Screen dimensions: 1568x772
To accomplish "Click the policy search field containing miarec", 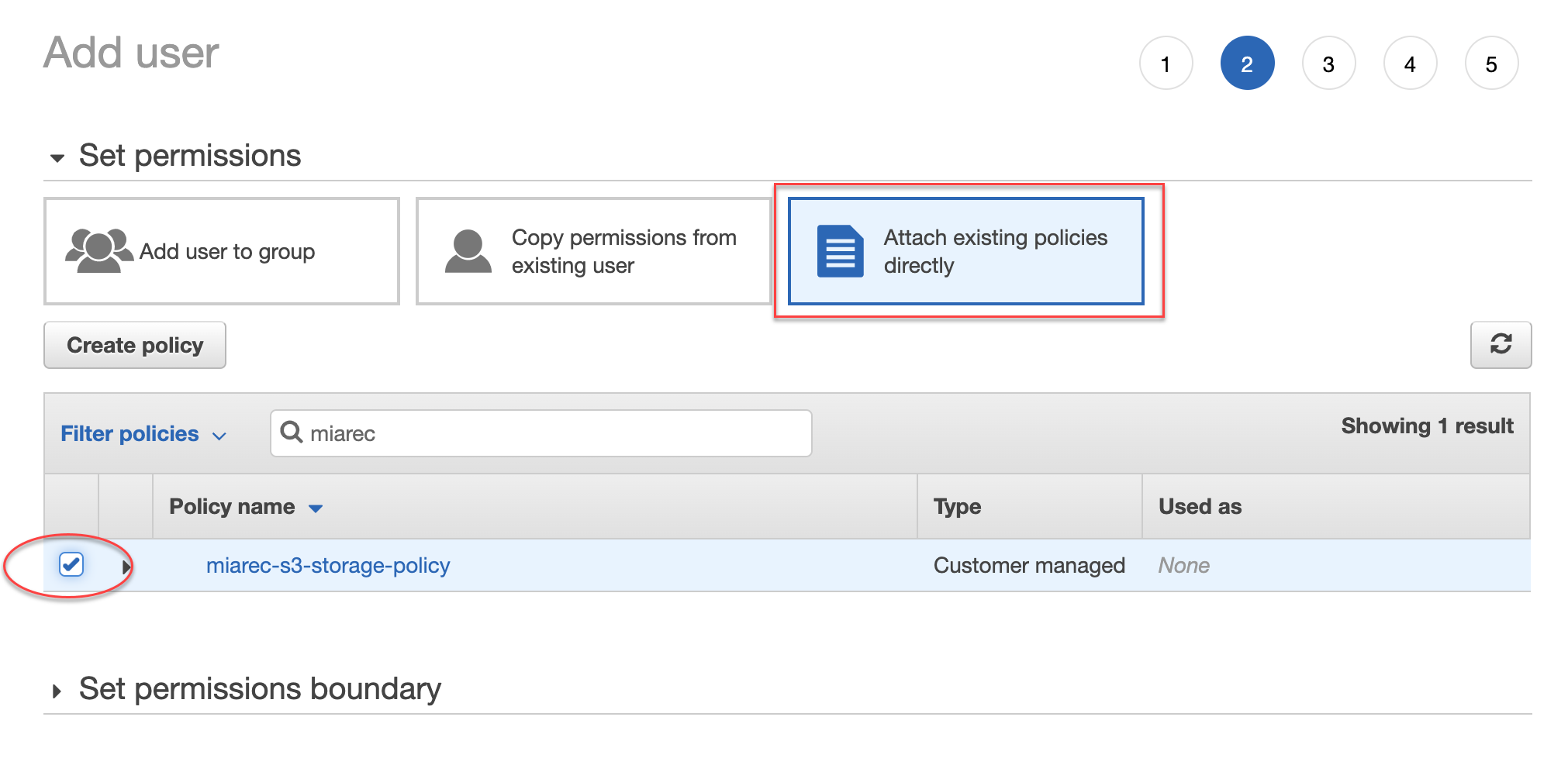I will coord(541,433).
